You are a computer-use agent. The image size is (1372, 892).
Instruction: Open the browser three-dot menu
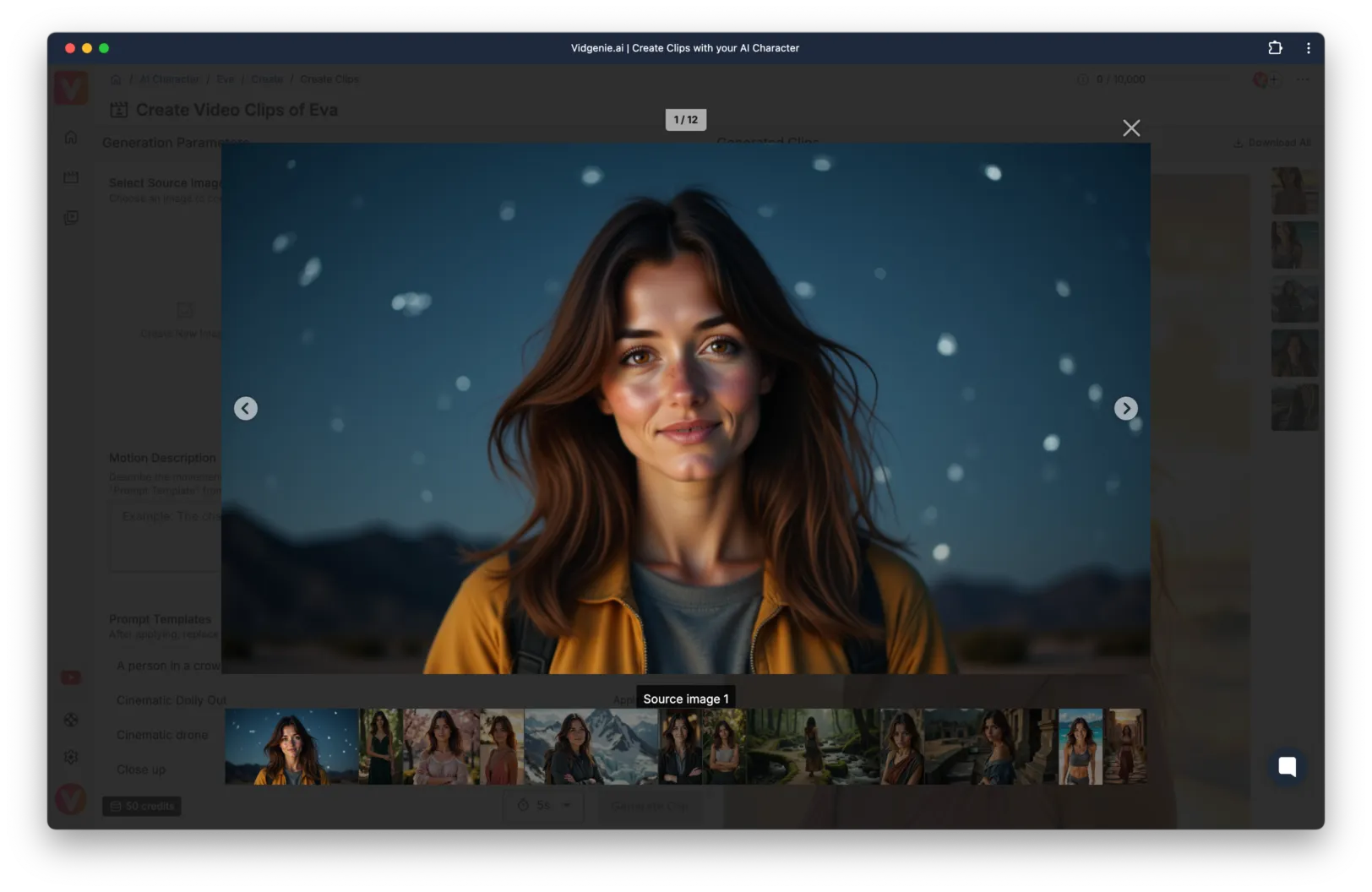coord(1309,48)
